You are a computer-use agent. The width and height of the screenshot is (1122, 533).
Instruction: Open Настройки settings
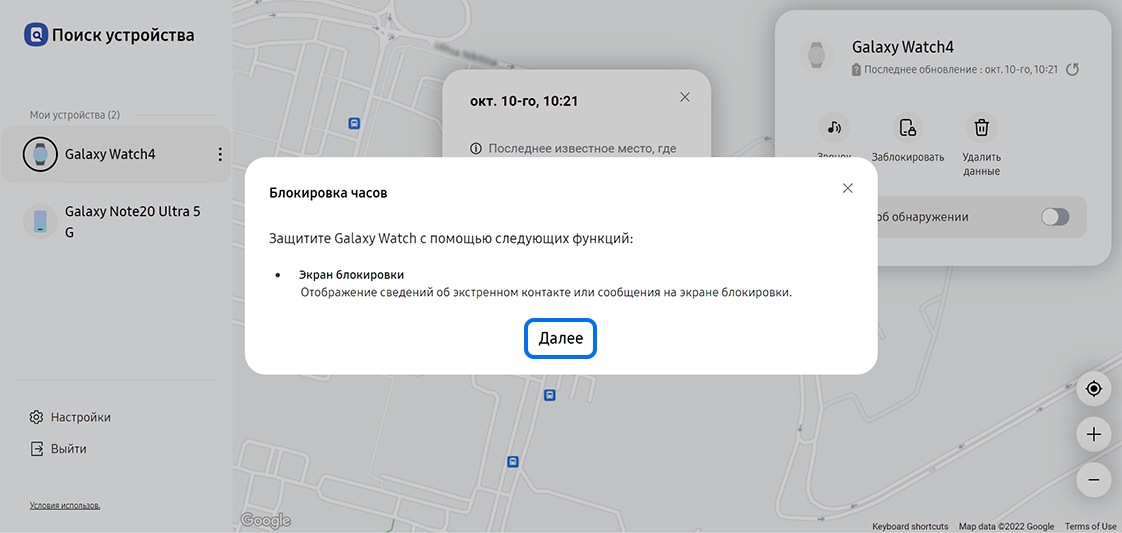tap(70, 417)
